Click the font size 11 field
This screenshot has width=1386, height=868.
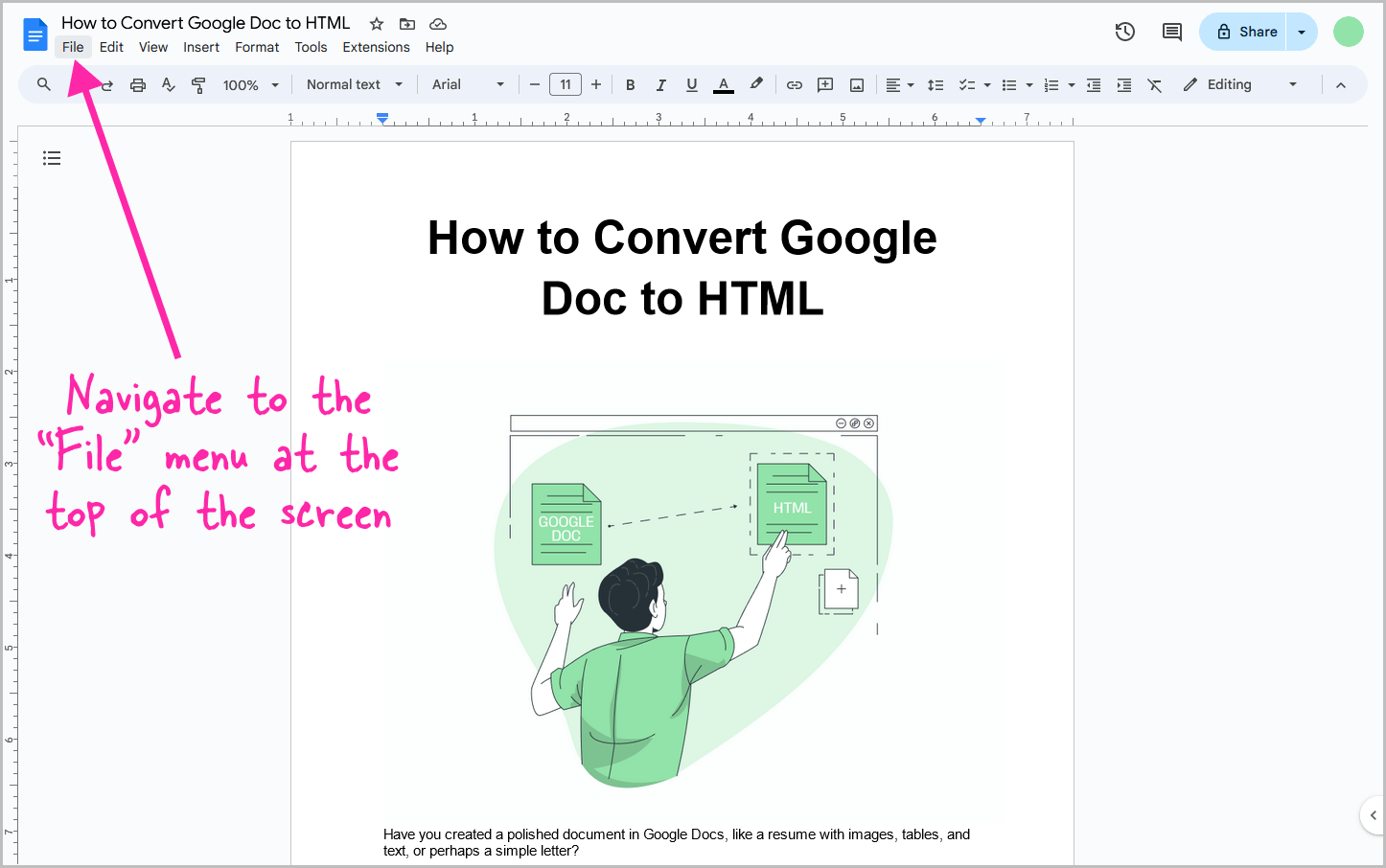point(566,84)
